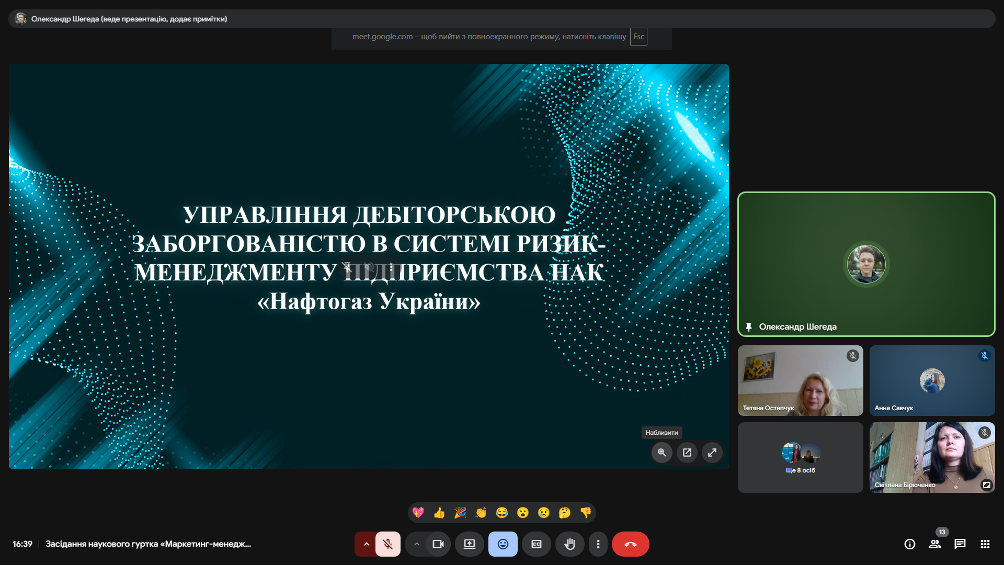Select Олександр Шегеда's pinned video tile
The image size is (1004, 566).
click(866, 264)
